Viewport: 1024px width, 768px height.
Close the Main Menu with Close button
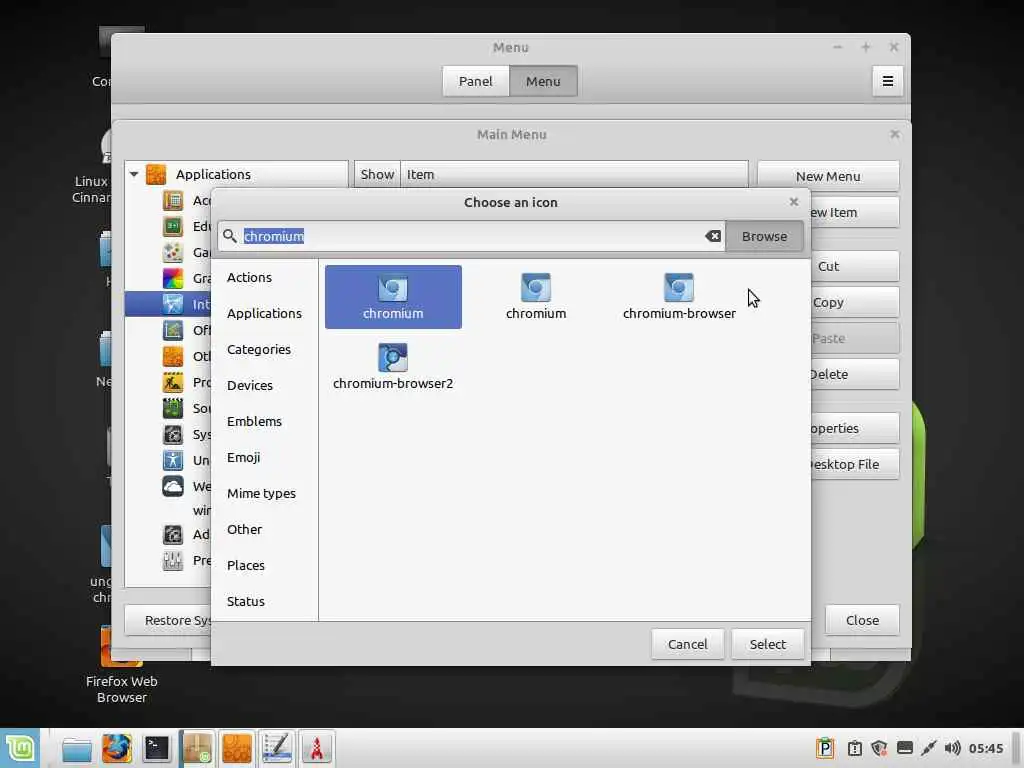(x=862, y=620)
